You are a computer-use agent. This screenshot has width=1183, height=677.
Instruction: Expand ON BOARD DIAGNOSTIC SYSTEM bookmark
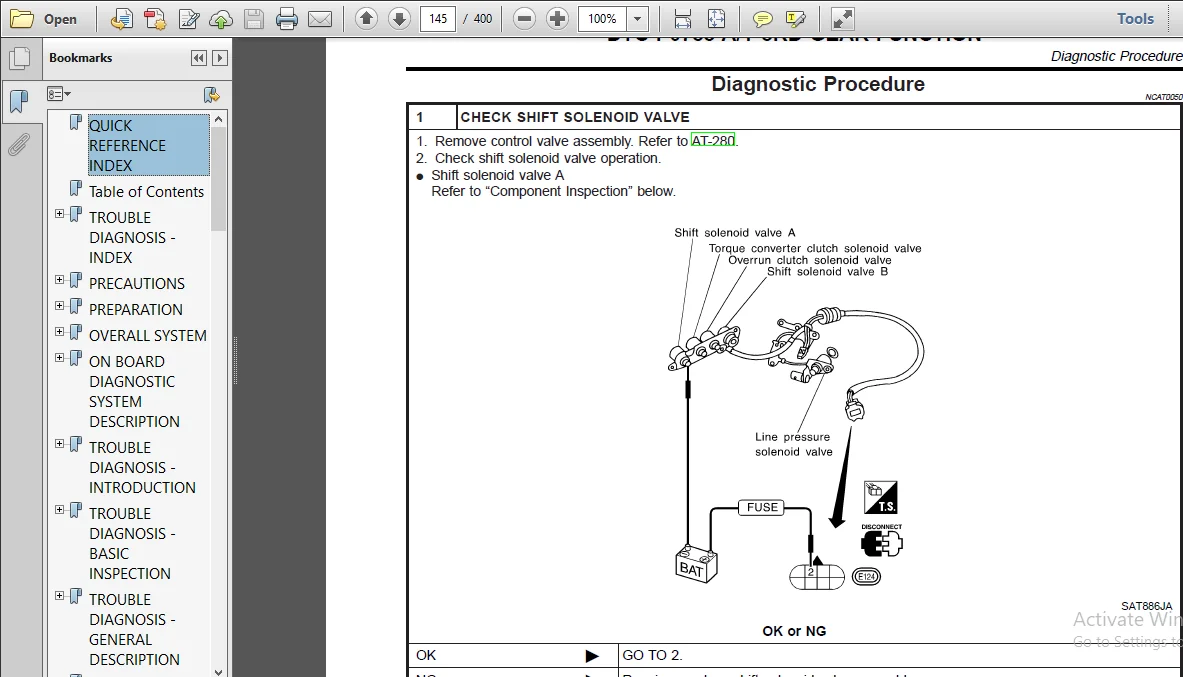tap(60, 358)
